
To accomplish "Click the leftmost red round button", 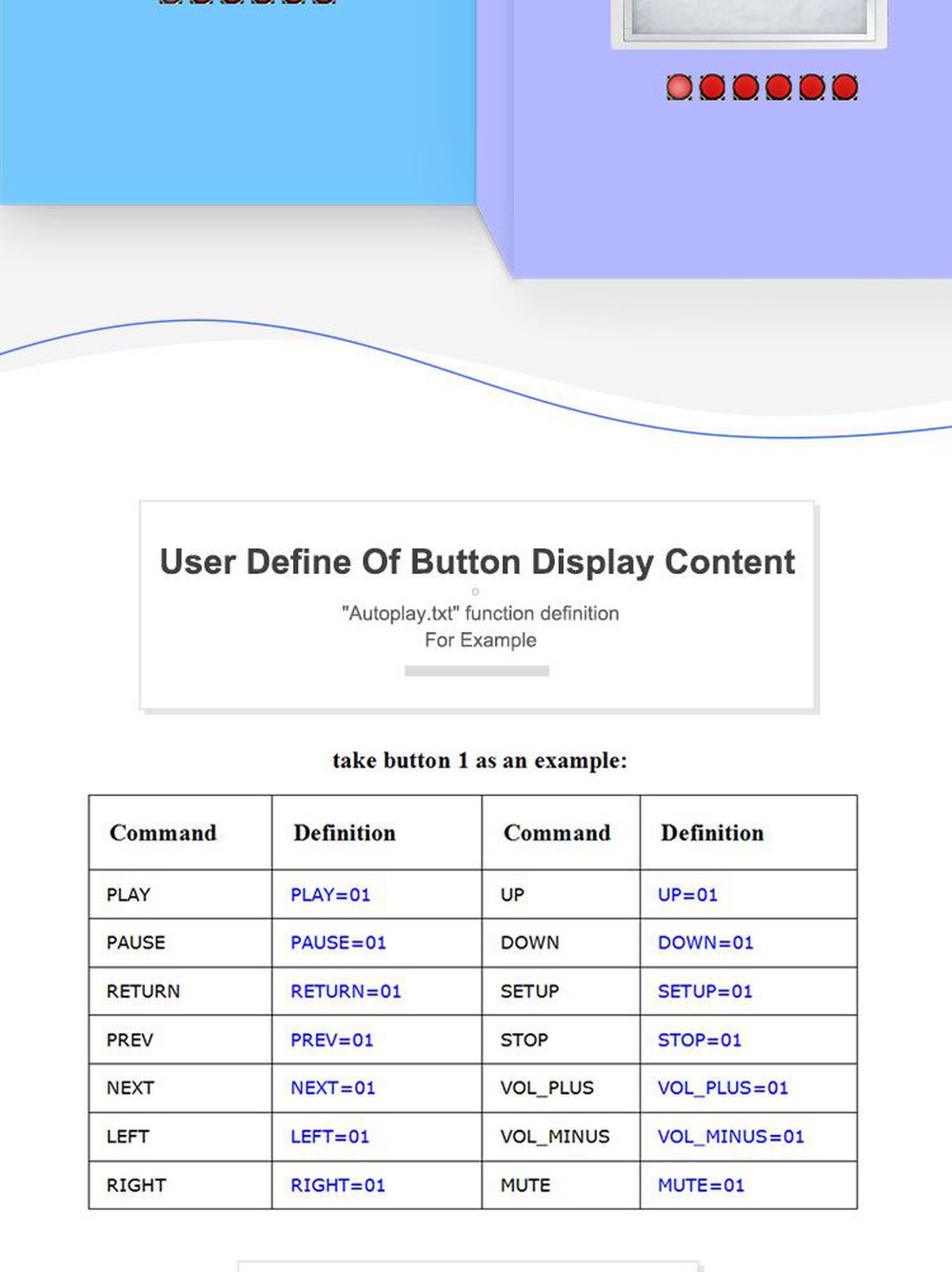I will (x=679, y=88).
